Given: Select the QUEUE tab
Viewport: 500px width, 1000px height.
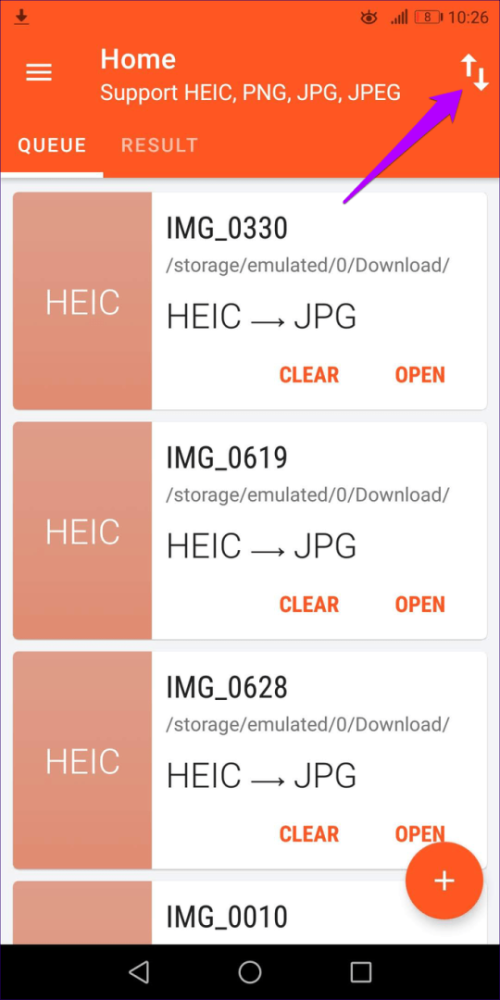Looking at the screenshot, I should (x=52, y=145).
